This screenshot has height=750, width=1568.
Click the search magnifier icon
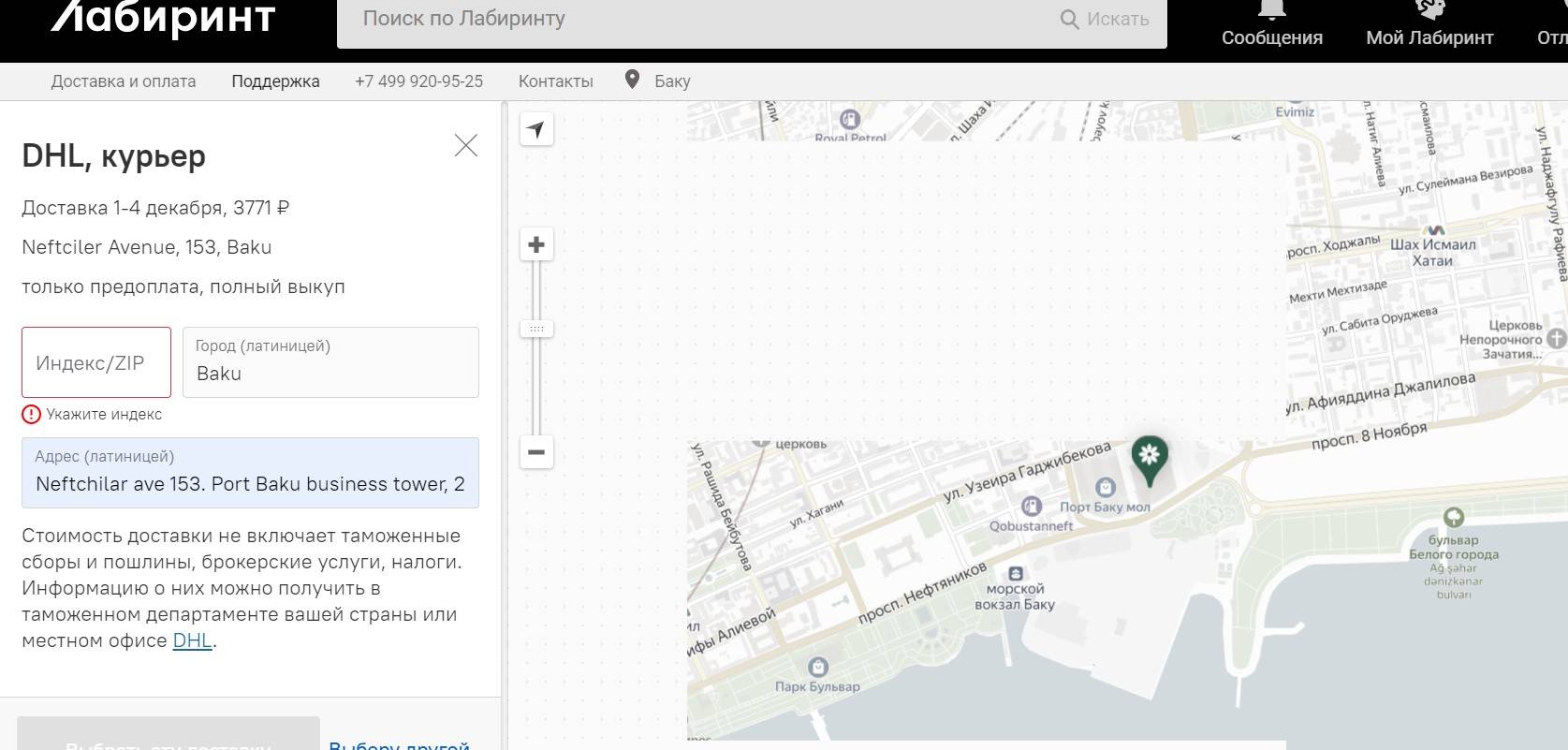click(1069, 19)
